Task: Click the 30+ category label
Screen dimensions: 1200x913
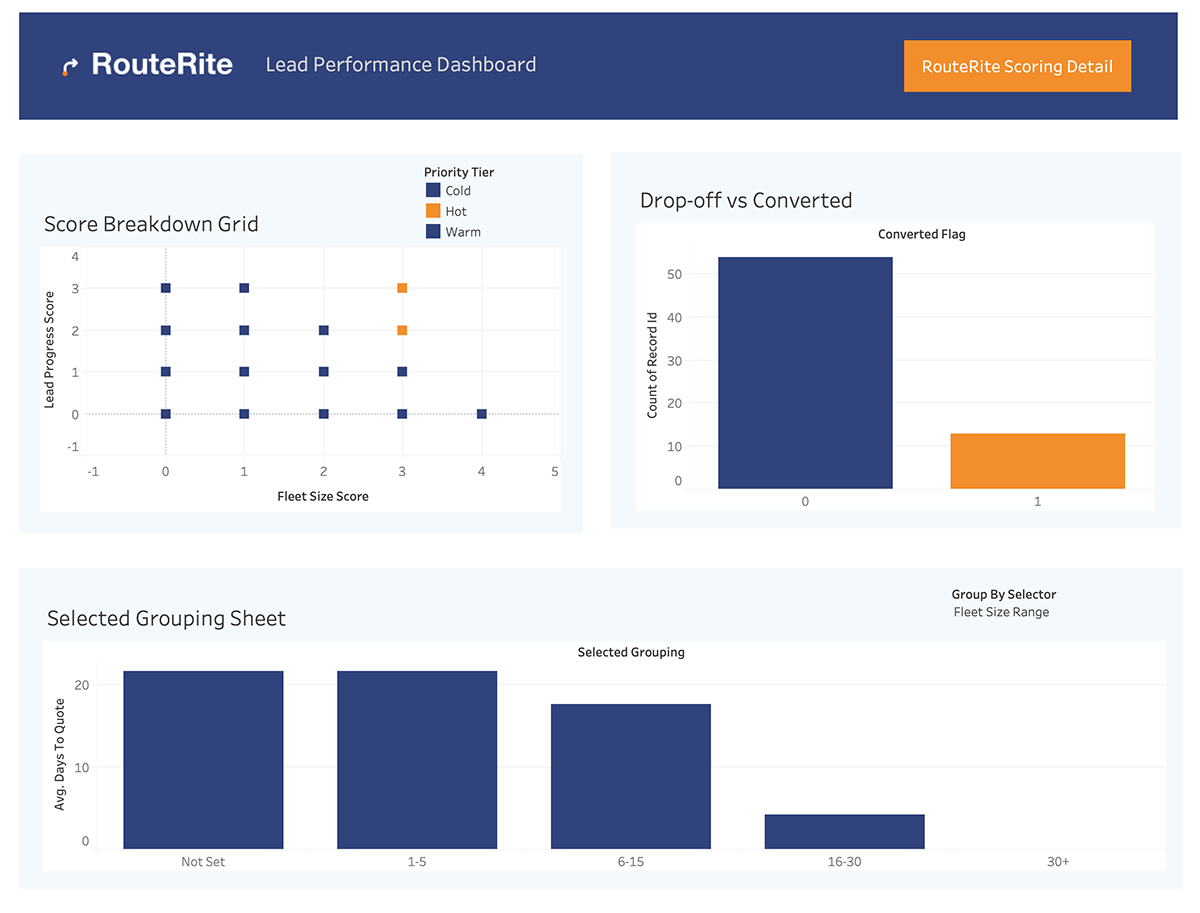Action: click(1058, 861)
